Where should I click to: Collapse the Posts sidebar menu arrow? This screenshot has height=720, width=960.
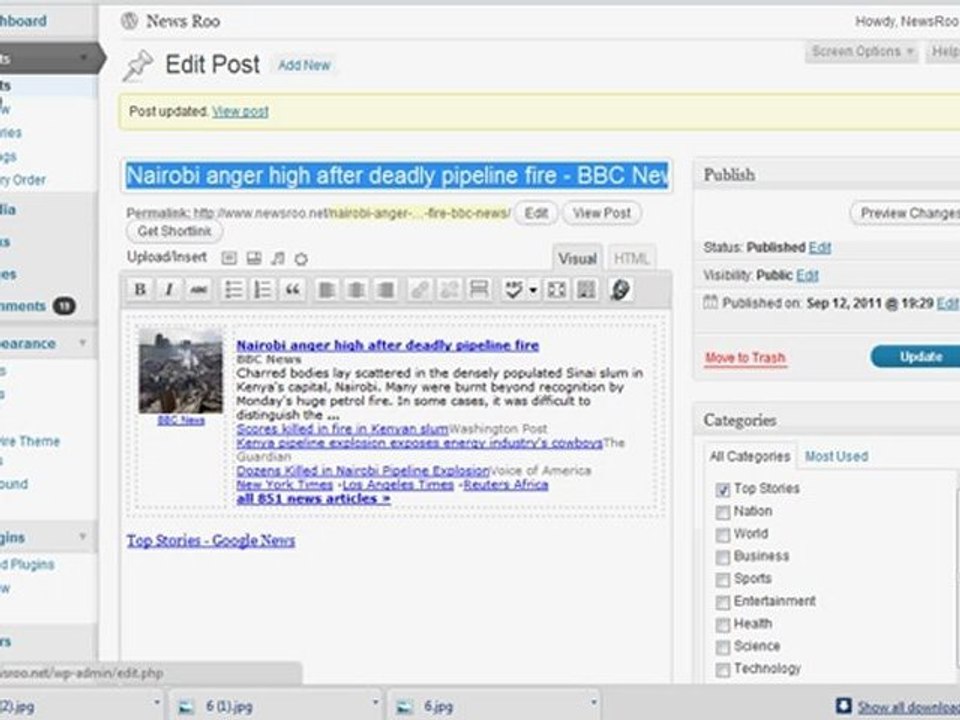click(x=83, y=58)
